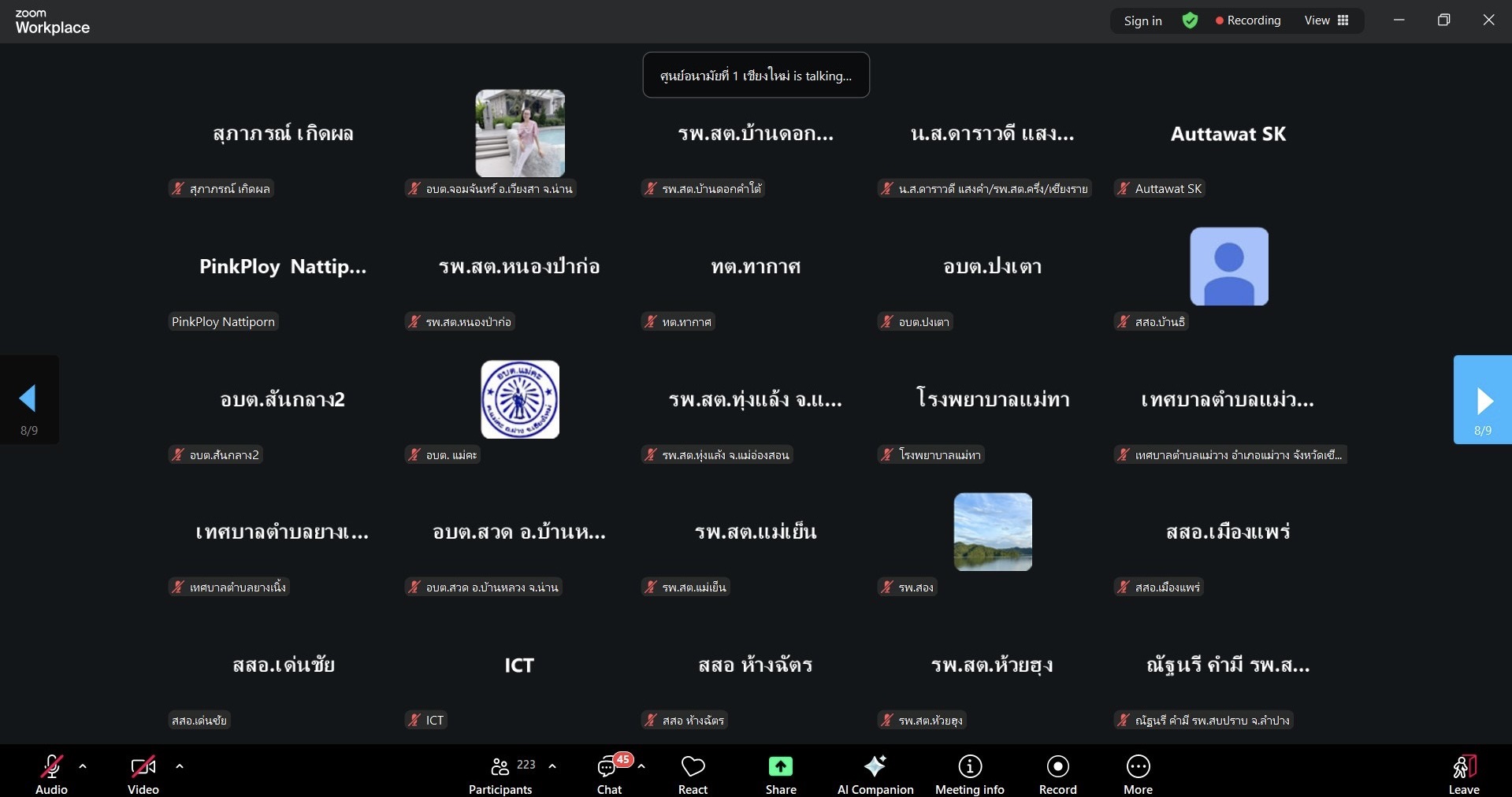Leave the meeting
1512x797 pixels.
coord(1463,774)
